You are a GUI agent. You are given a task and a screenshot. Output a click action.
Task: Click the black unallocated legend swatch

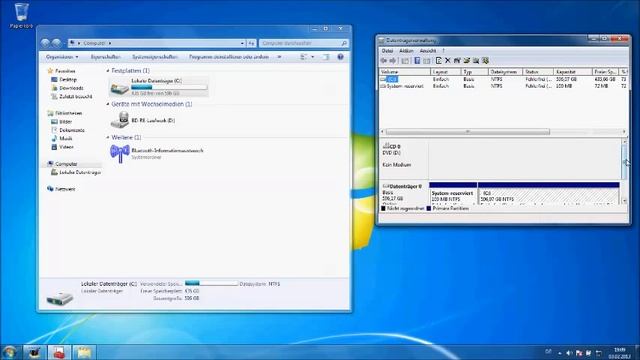tap(383, 209)
